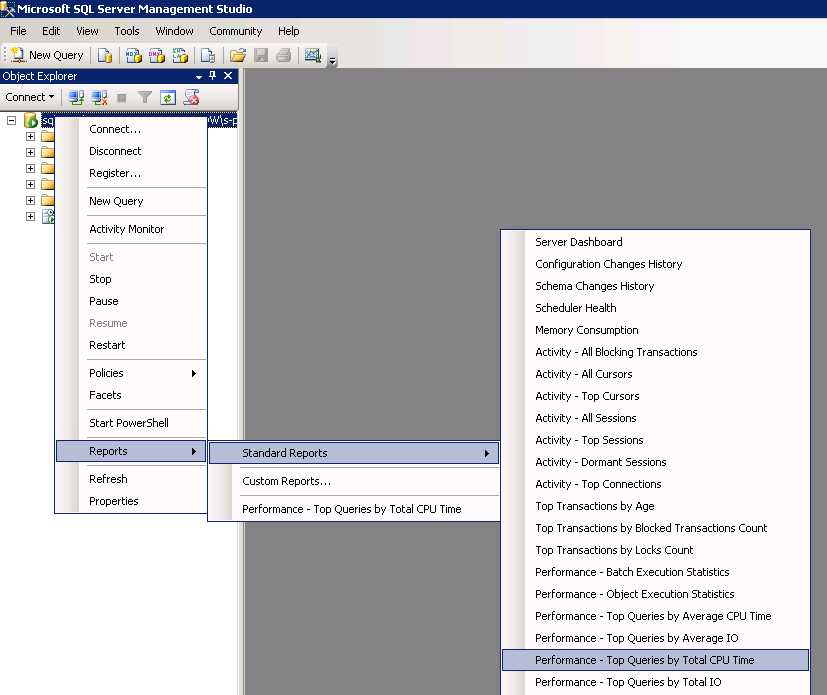The image size is (827, 695).
Task: Click the Stop square icon in Object Explorer
Action: tap(121, 98)
